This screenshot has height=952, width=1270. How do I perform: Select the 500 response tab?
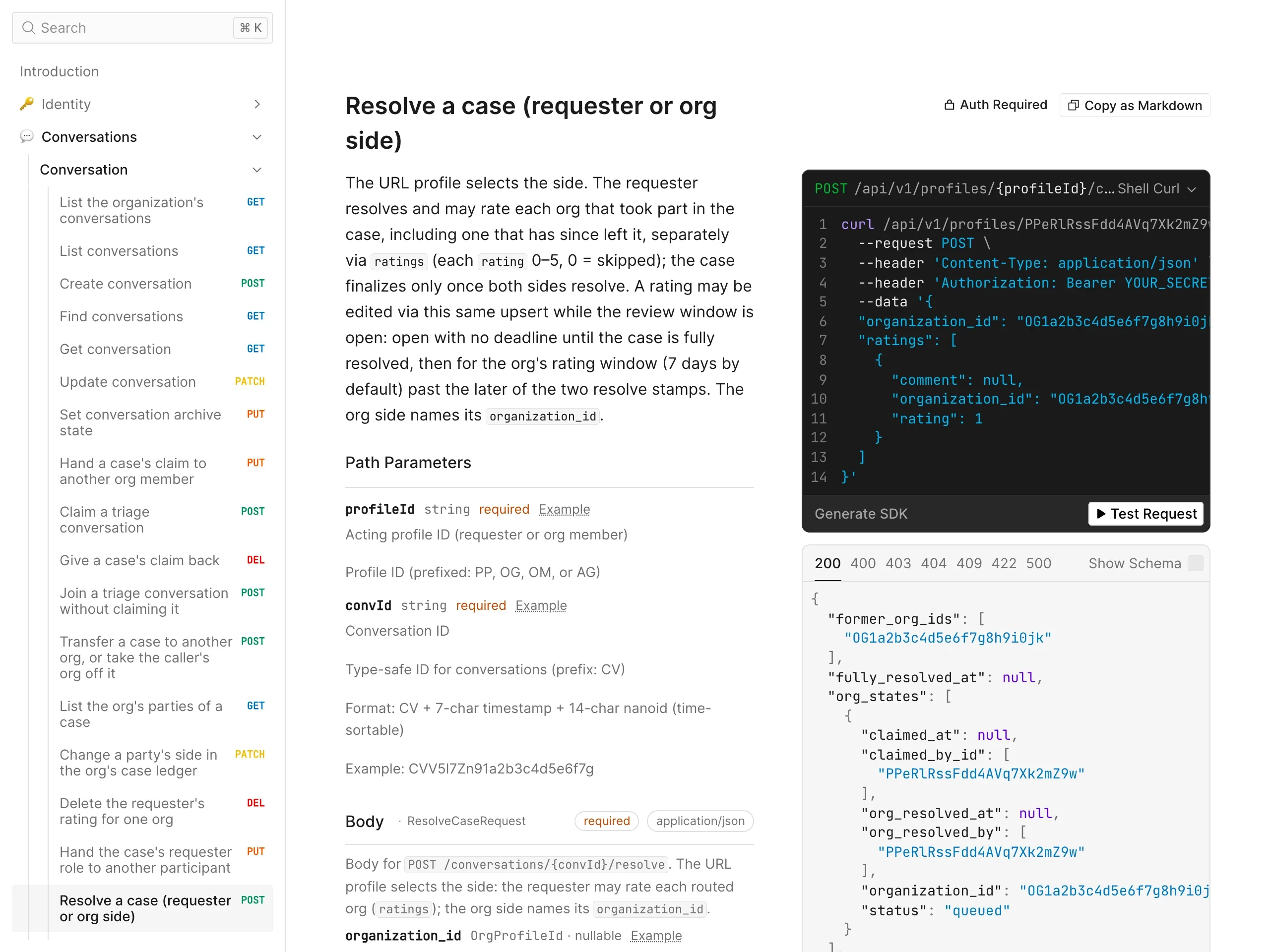point(1038,563)
